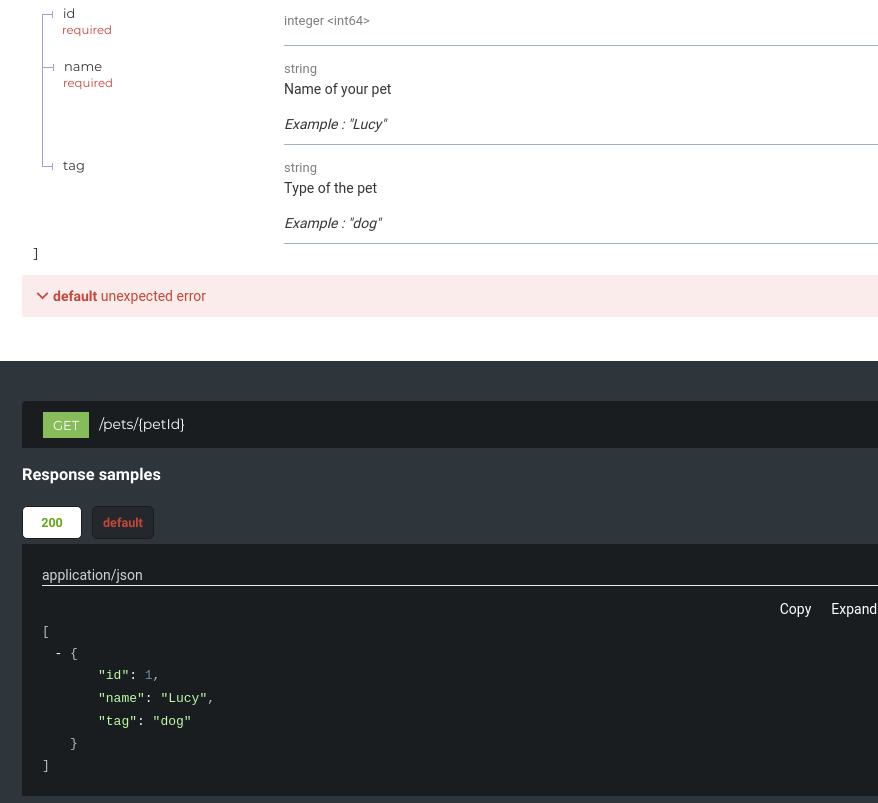Click Expand all in the sample panel
This screenshot has width=878, height=803.
[x=852, y=609]
